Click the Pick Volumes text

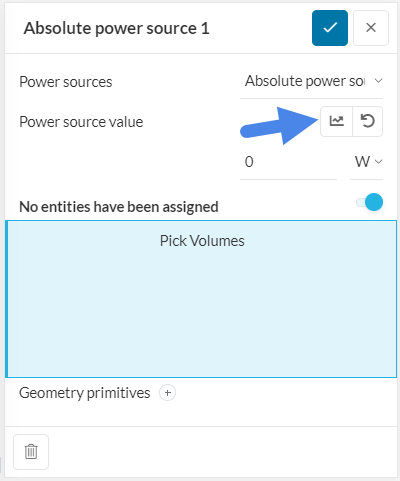coord(202,241)
